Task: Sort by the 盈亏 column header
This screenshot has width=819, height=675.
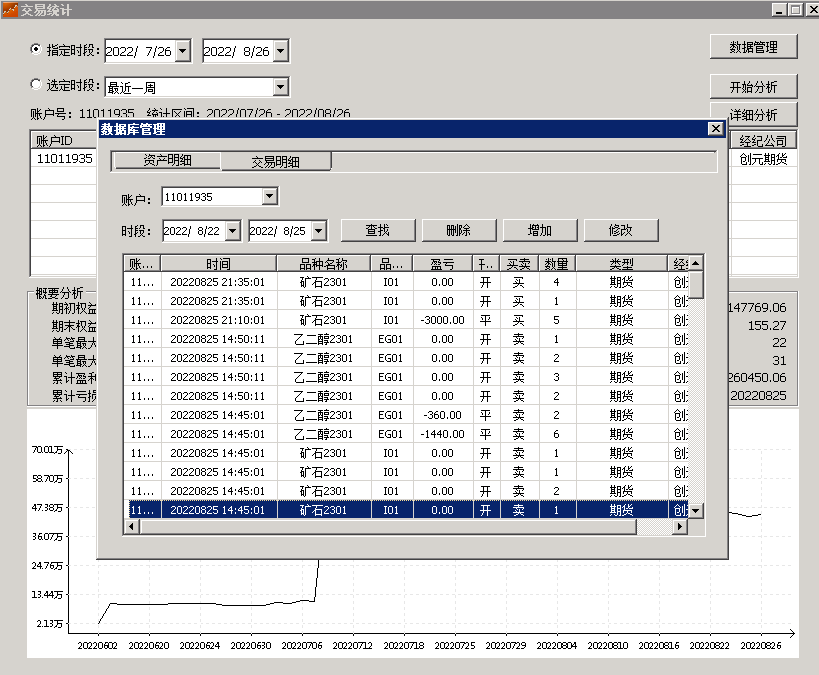Action: pyautogui.click(x=442, y=264)
